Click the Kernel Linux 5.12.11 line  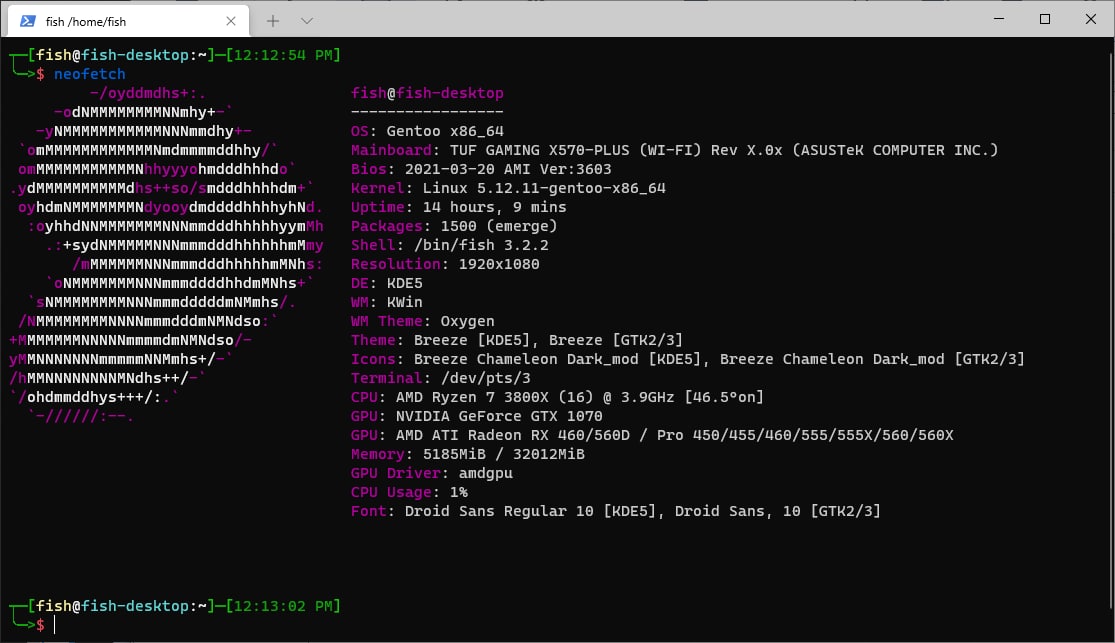point(508,188)
